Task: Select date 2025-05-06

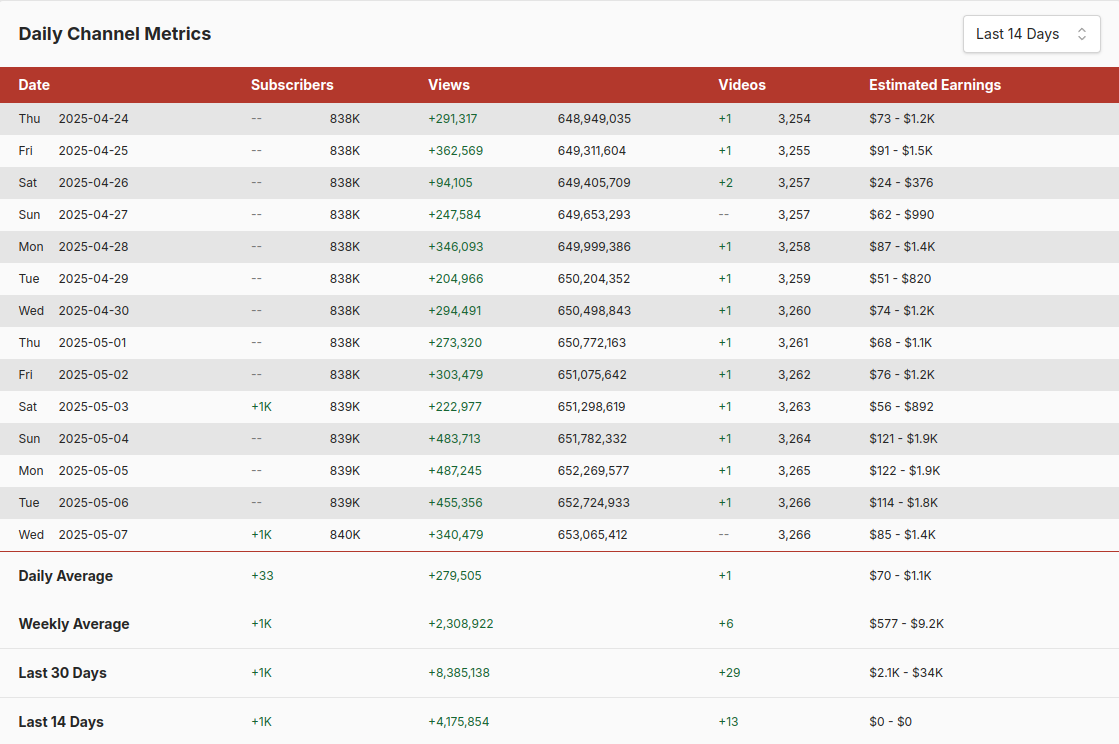Action: click(93, 503)
